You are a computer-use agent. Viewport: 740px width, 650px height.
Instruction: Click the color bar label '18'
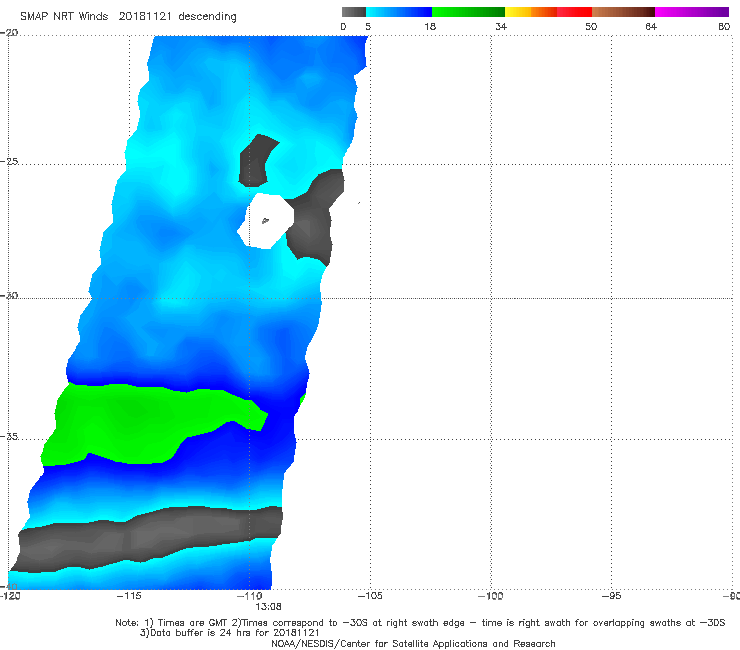(x=430, y=26)
